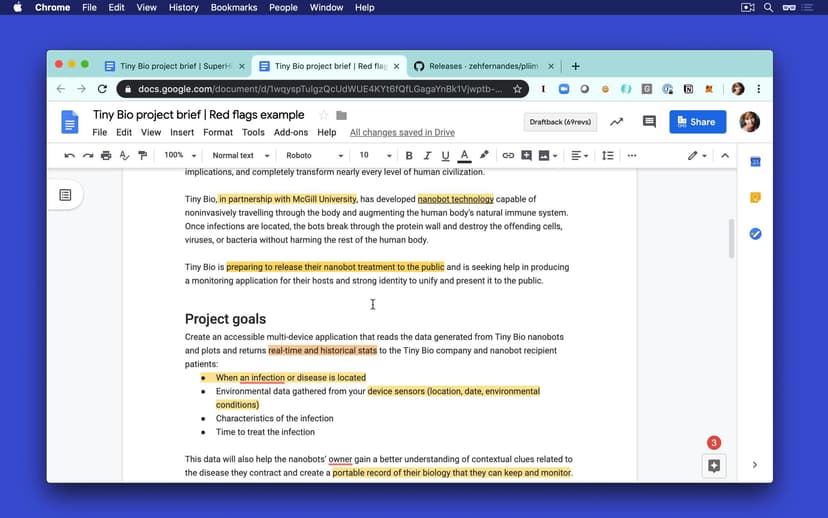
Task: Open the zoom 100% dropdown
Action: point(180,156)
